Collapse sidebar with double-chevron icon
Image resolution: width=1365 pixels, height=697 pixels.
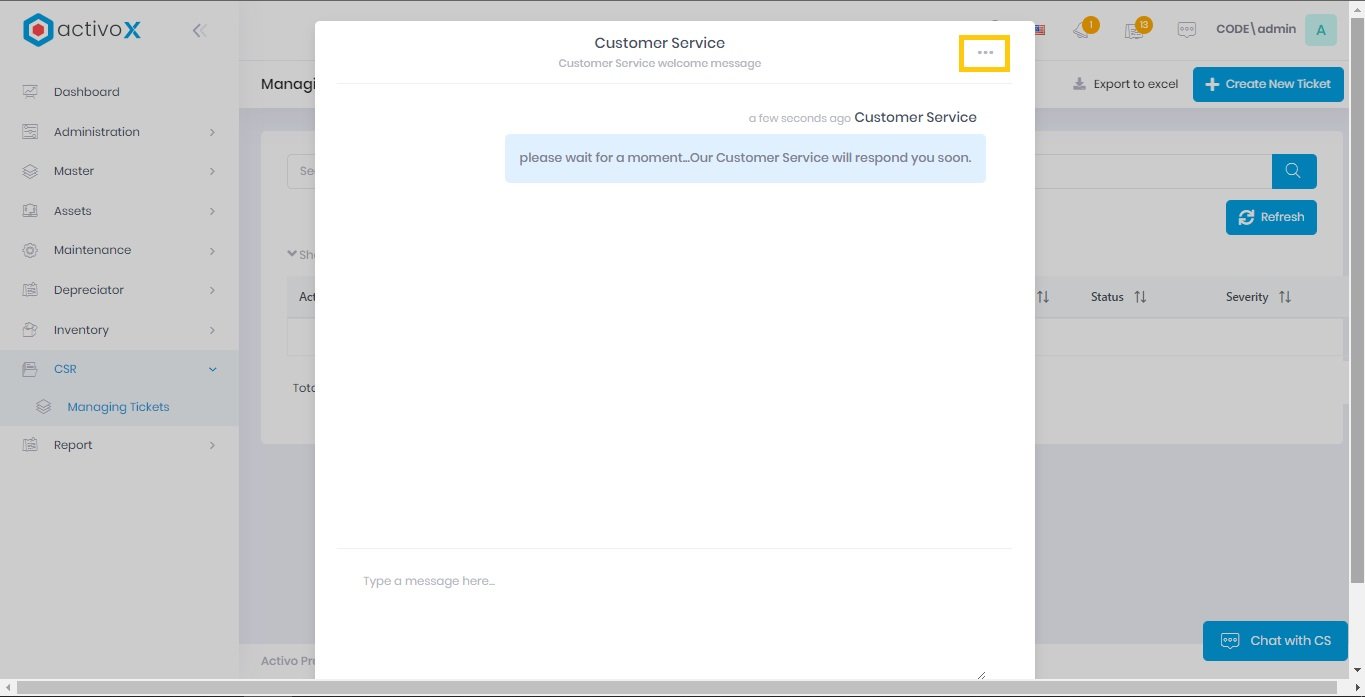199,30
